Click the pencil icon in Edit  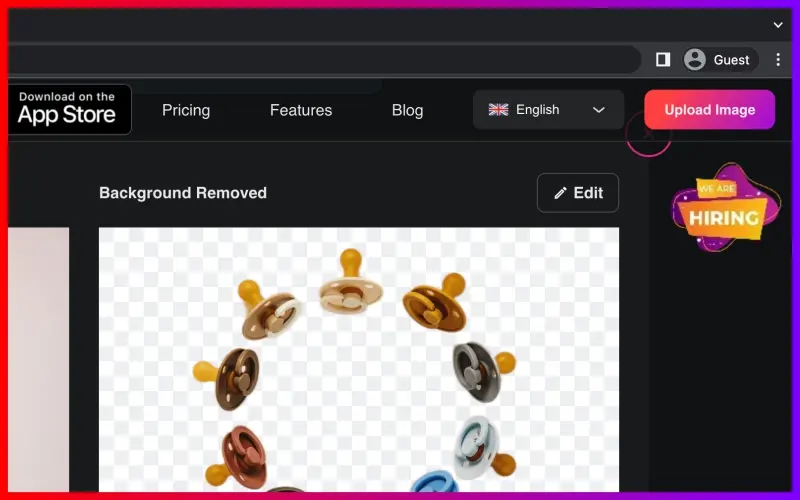(560, 193)
